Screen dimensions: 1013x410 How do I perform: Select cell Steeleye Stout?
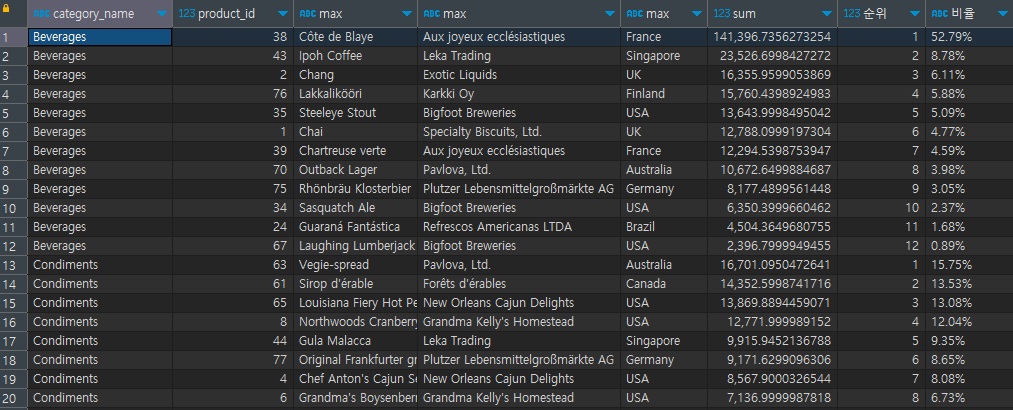coord(355,113)
